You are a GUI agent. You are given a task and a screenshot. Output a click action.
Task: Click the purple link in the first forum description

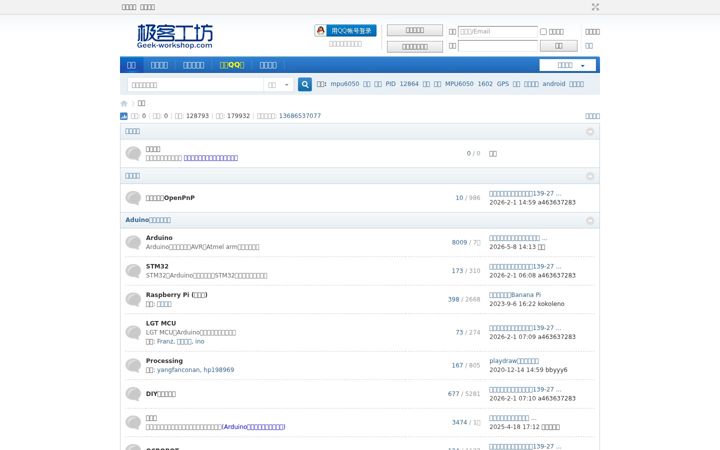[x=211, y=158]
